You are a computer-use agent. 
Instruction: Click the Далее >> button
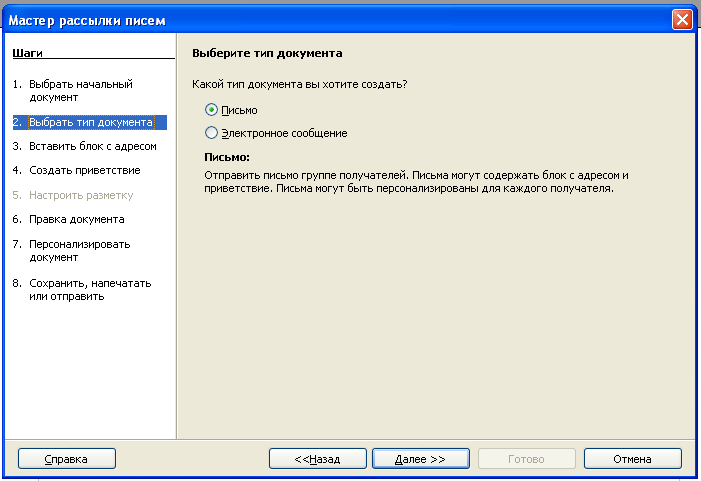[x=421, y=459]
